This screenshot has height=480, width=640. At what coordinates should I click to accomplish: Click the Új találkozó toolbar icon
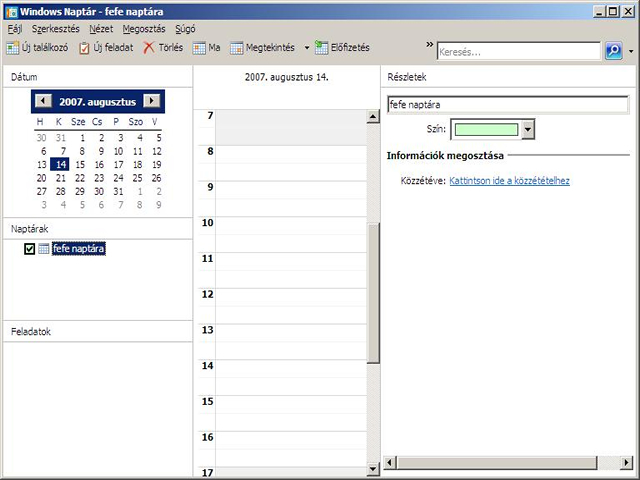click(12, 48)
